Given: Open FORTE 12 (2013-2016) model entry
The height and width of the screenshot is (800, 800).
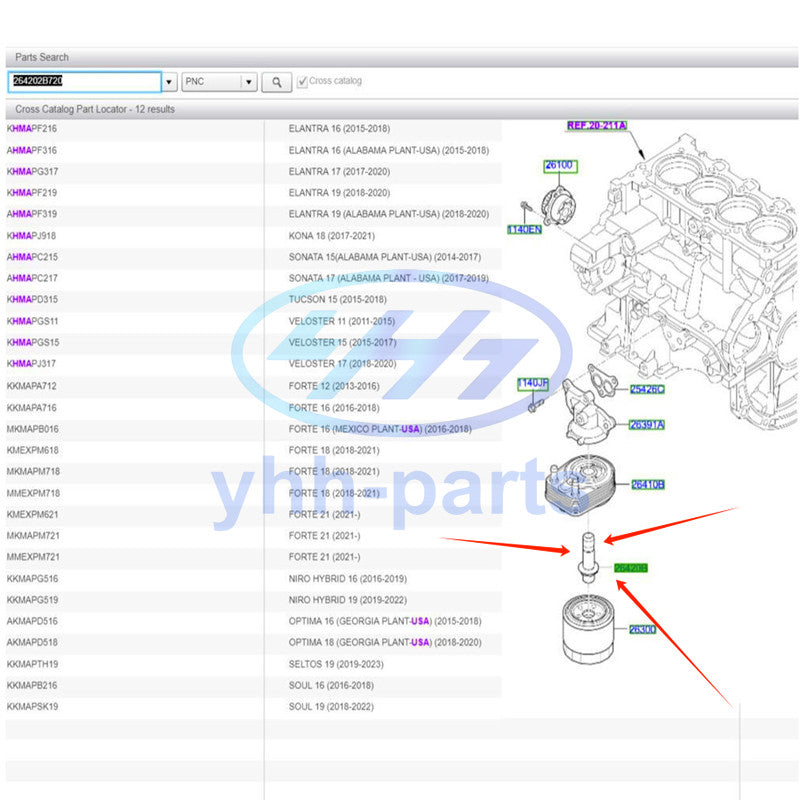Looking at the screenshot, I should point(334,386).
